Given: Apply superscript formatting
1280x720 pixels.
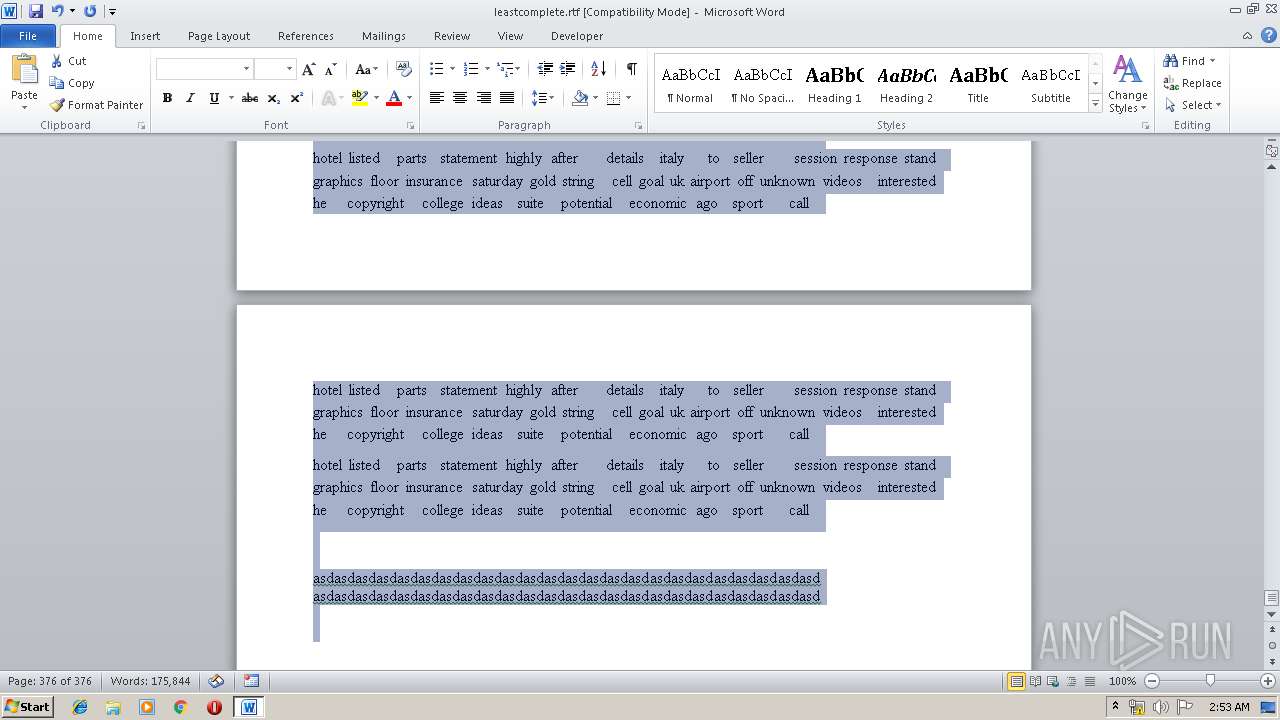Looking at the screenshot, I should click(297, 98).
